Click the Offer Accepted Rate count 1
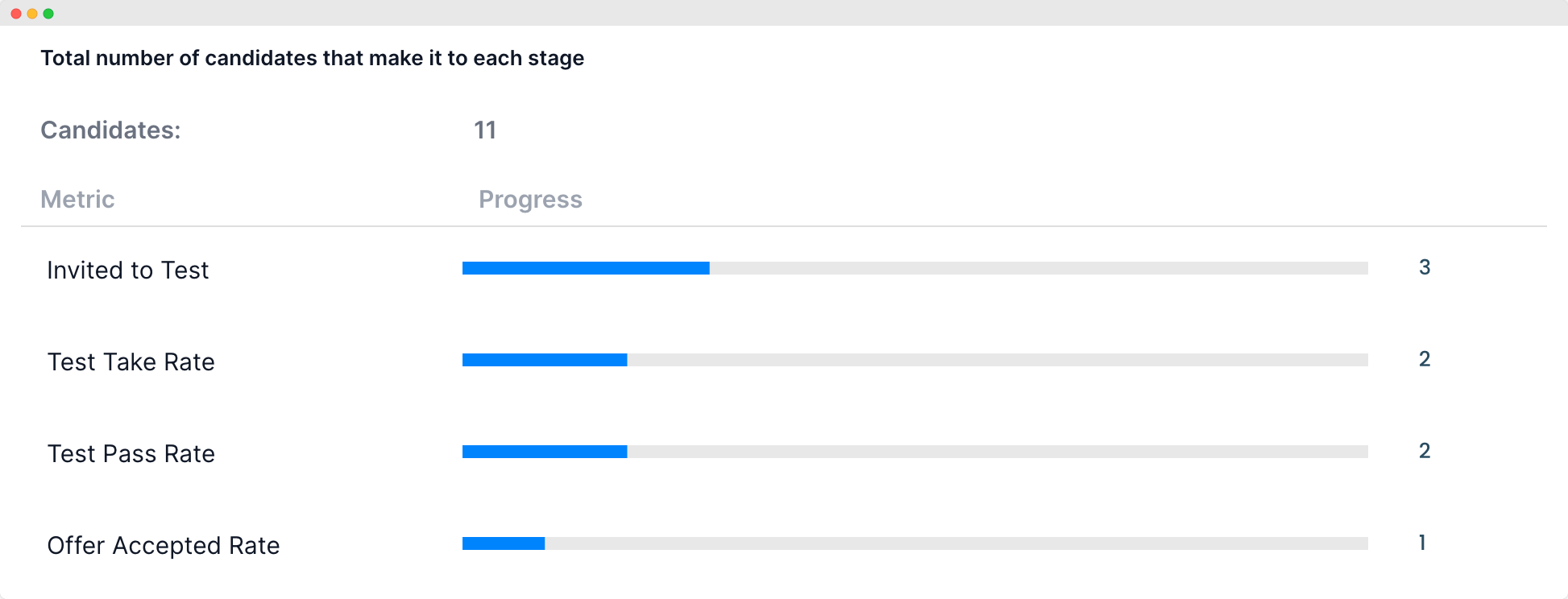The width and height of the screenshot is (1568, 599). [1422, 543]
